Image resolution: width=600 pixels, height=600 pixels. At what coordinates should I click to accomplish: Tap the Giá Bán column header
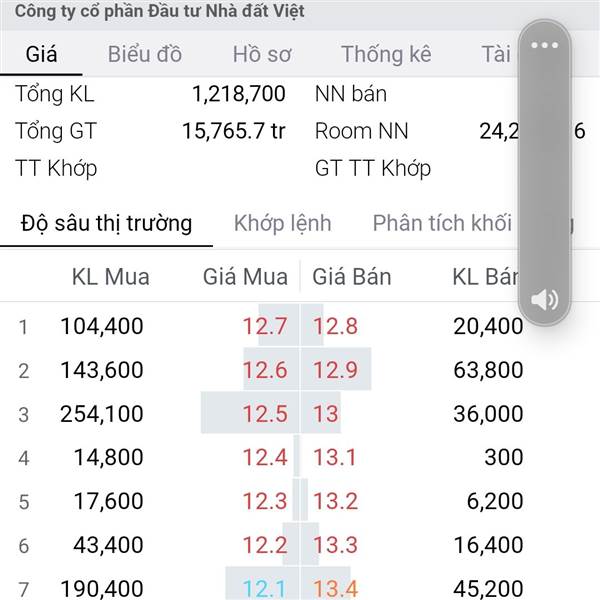[352, 277]
